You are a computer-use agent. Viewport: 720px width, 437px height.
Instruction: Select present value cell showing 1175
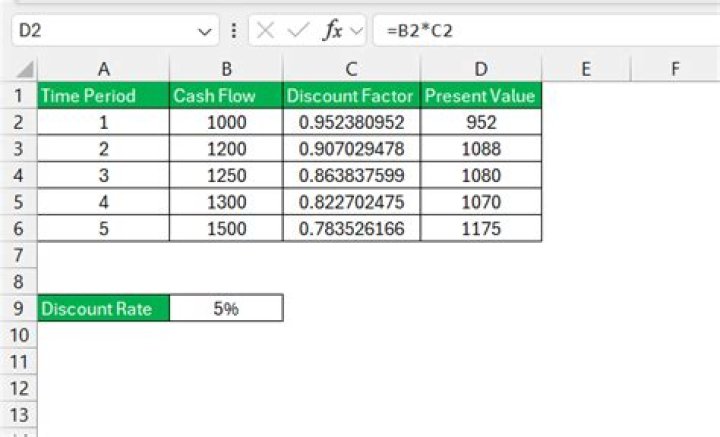[482, 229]
